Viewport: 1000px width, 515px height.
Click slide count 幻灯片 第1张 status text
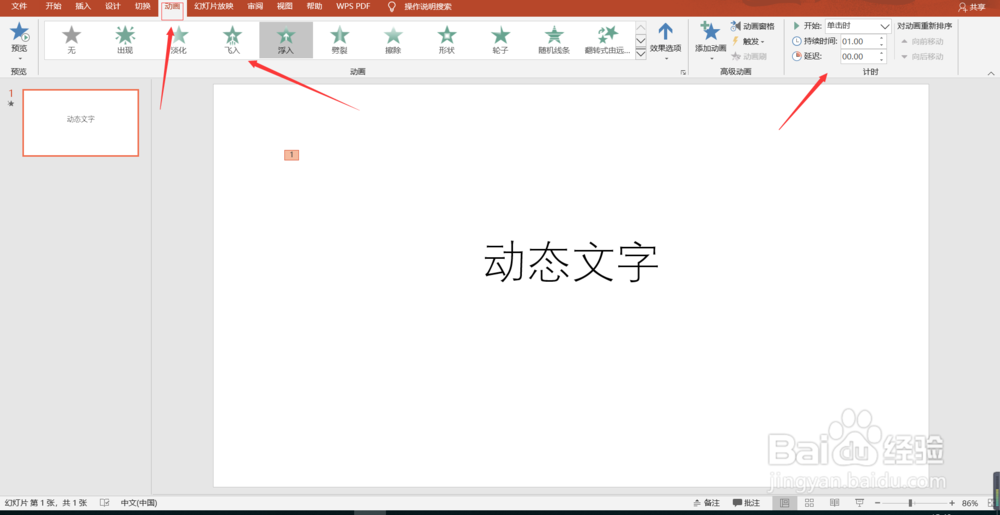pos(45,503)
